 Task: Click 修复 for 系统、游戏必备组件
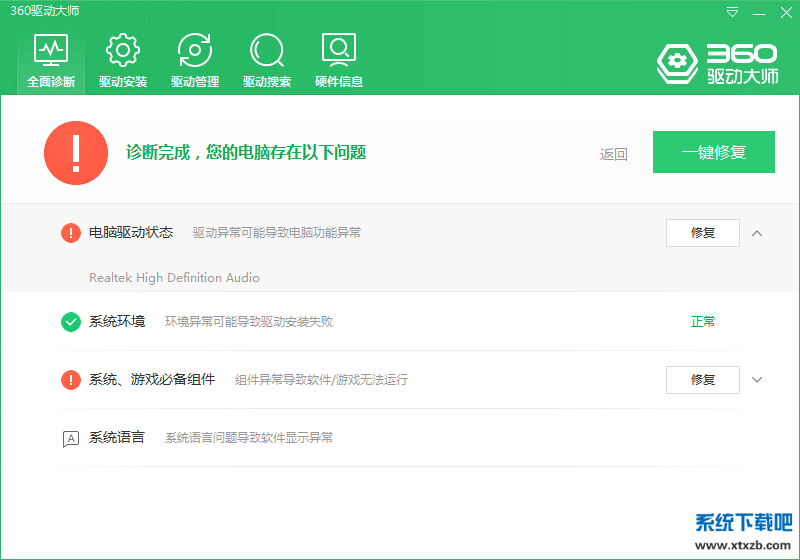[703, 379]
